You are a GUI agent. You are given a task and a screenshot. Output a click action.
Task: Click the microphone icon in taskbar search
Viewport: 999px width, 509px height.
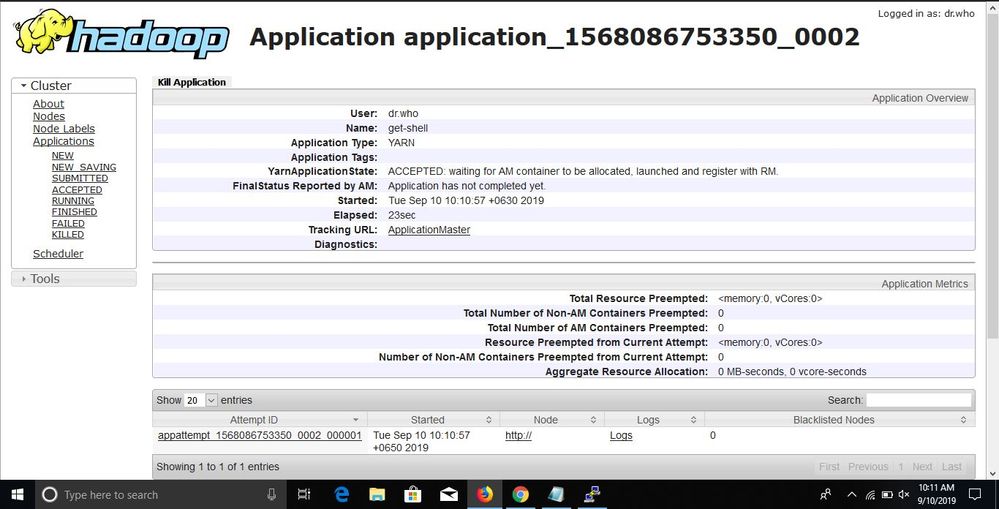click(272, 494)
